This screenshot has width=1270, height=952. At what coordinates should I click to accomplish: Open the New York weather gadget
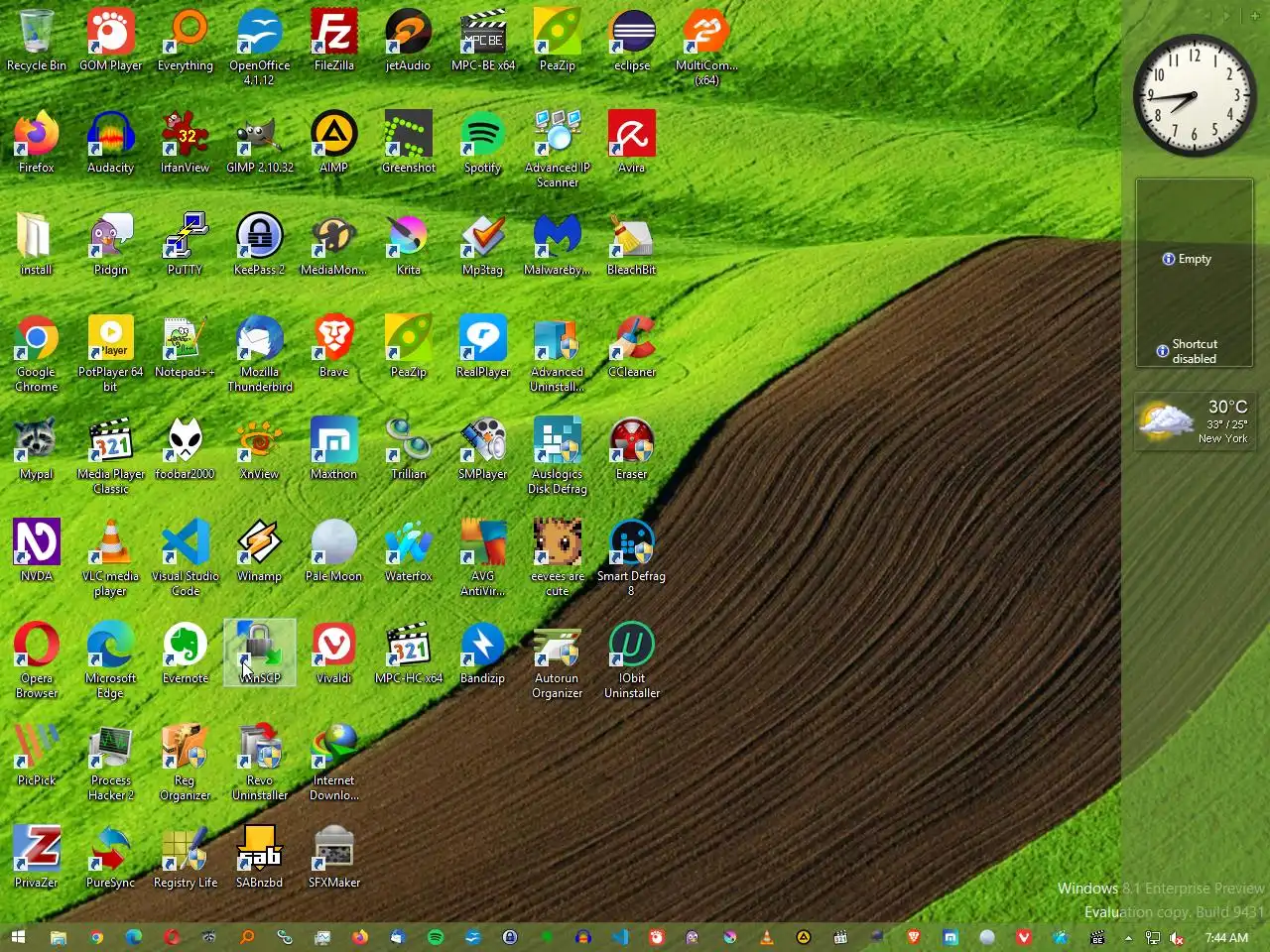pyautogui.click(x=1195, y=422)
